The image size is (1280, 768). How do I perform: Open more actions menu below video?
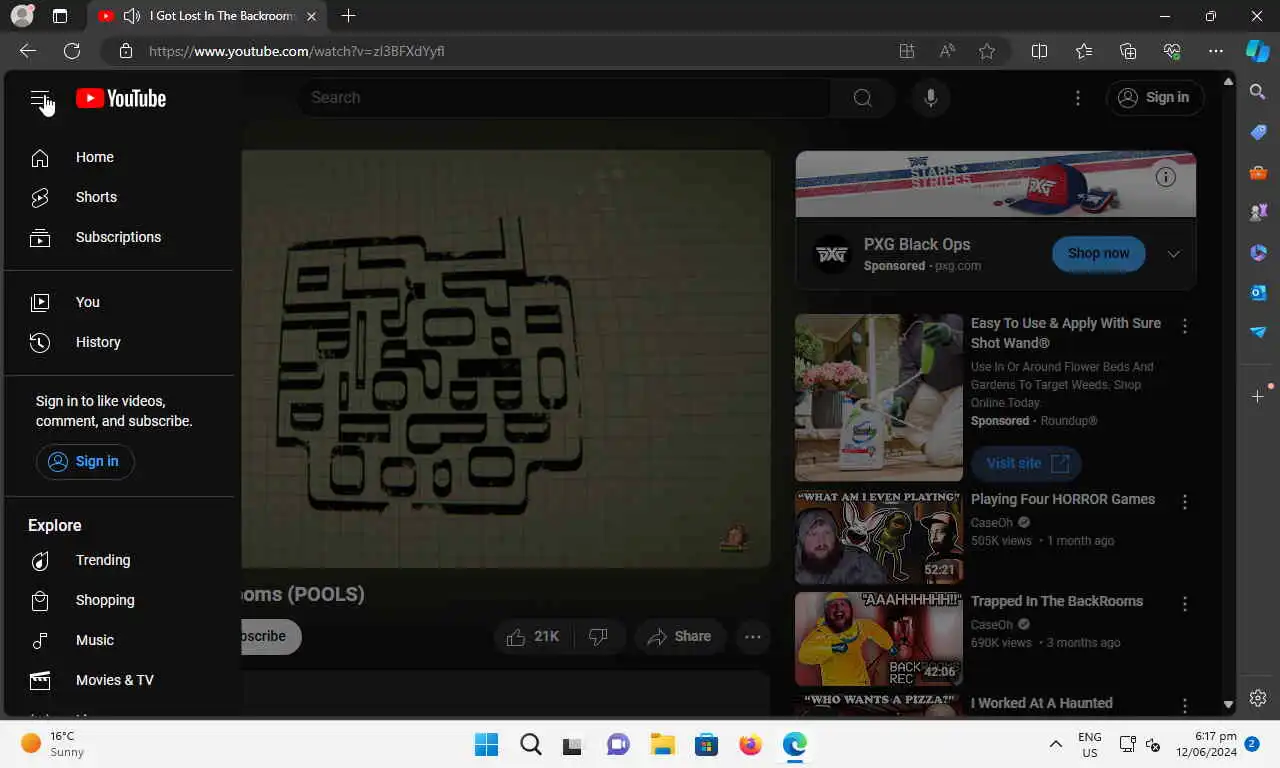pyautogui.click(x=753, y=637)
